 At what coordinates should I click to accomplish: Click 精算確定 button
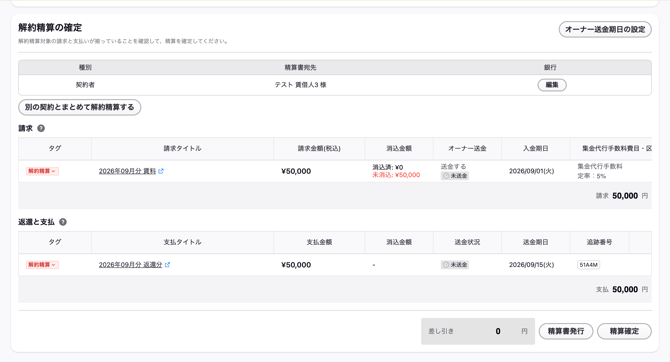click(624, 331)
